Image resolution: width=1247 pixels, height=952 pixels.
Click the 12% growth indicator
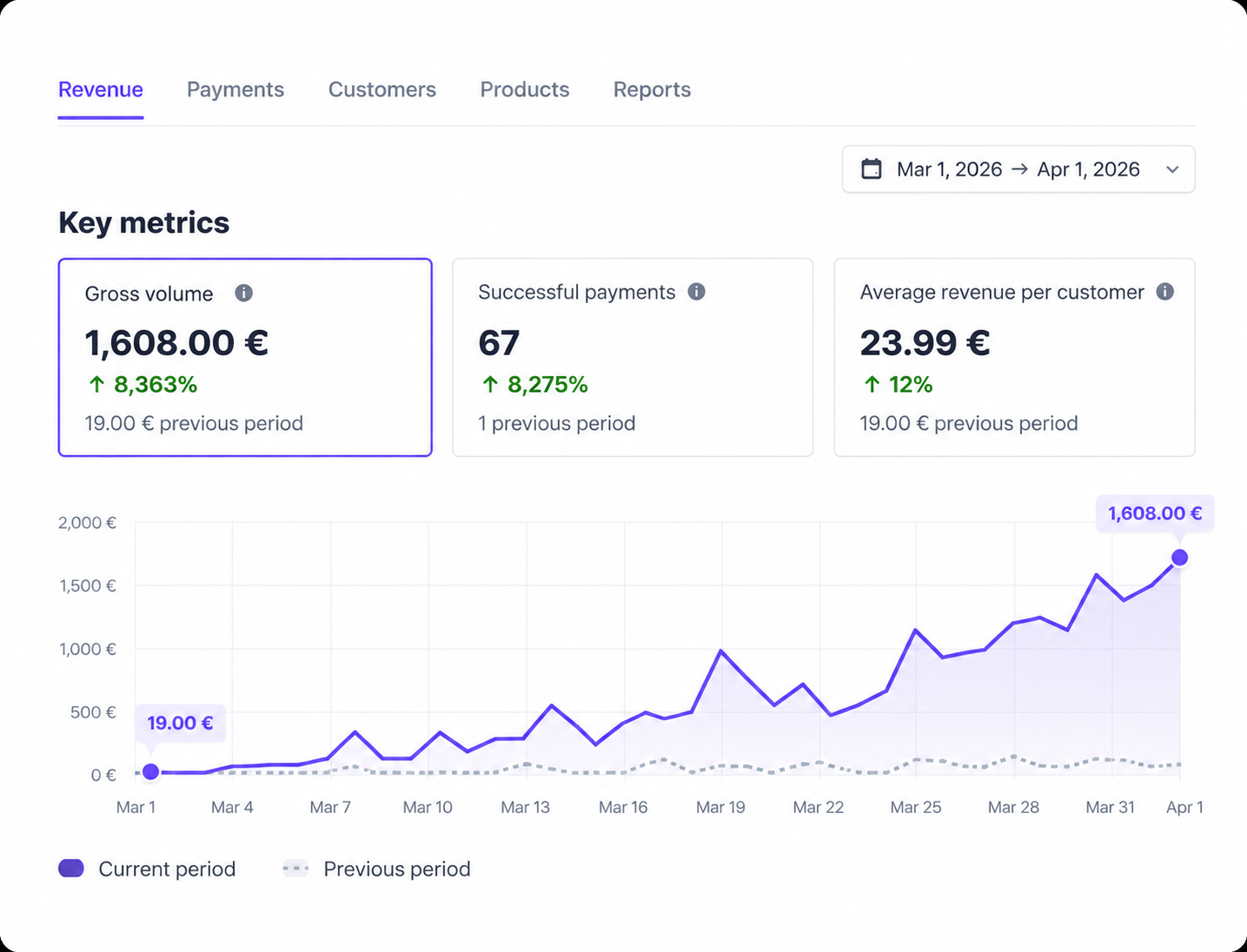click(898, 384)
